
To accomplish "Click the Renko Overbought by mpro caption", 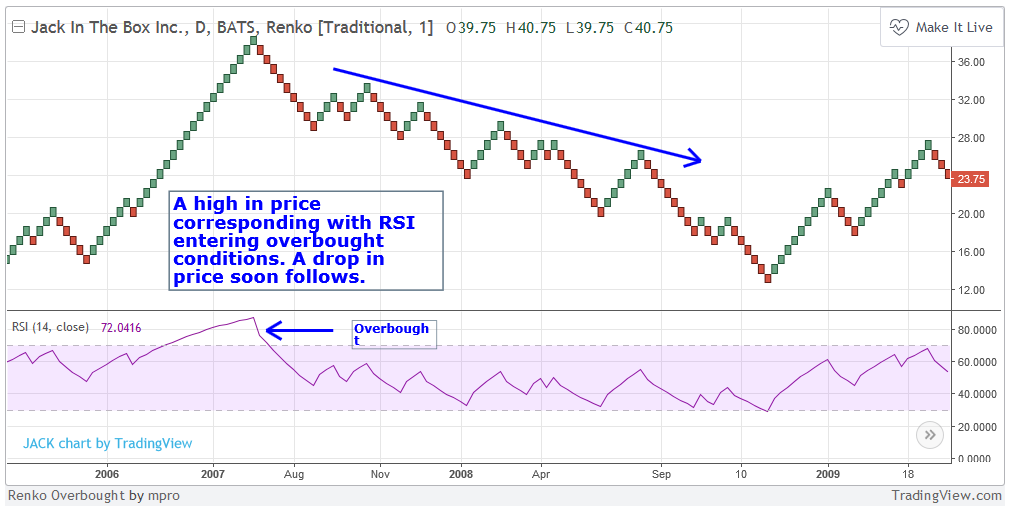I will pyautogui.click(x=94, y=496).
